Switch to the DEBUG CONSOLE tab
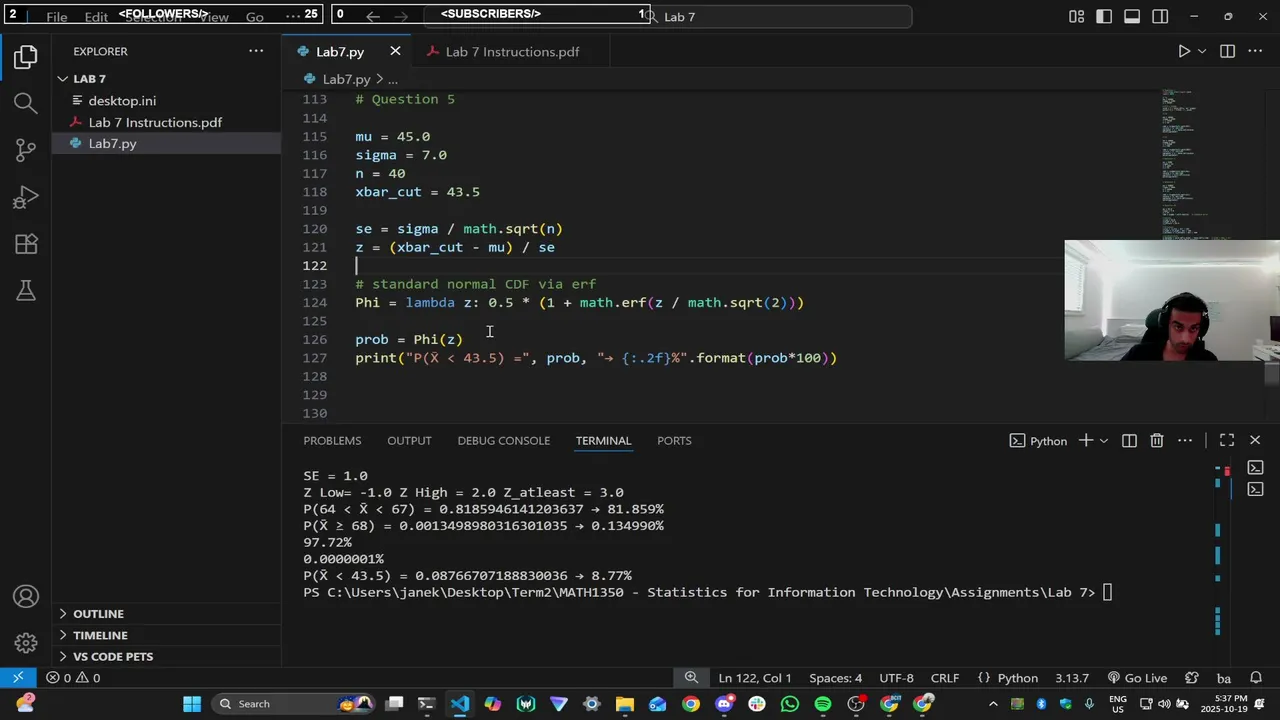This screenshot has height=720, width=1280. click(x=503, y=440)
